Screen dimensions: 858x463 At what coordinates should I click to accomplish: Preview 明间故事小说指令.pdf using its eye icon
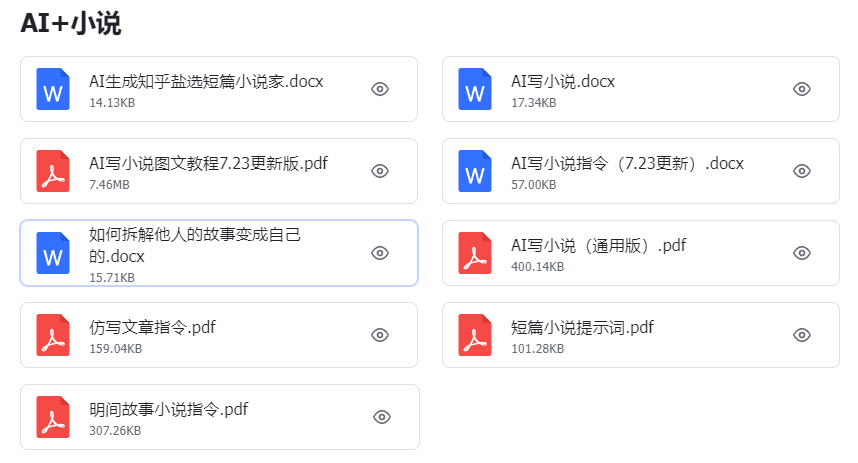380,417
